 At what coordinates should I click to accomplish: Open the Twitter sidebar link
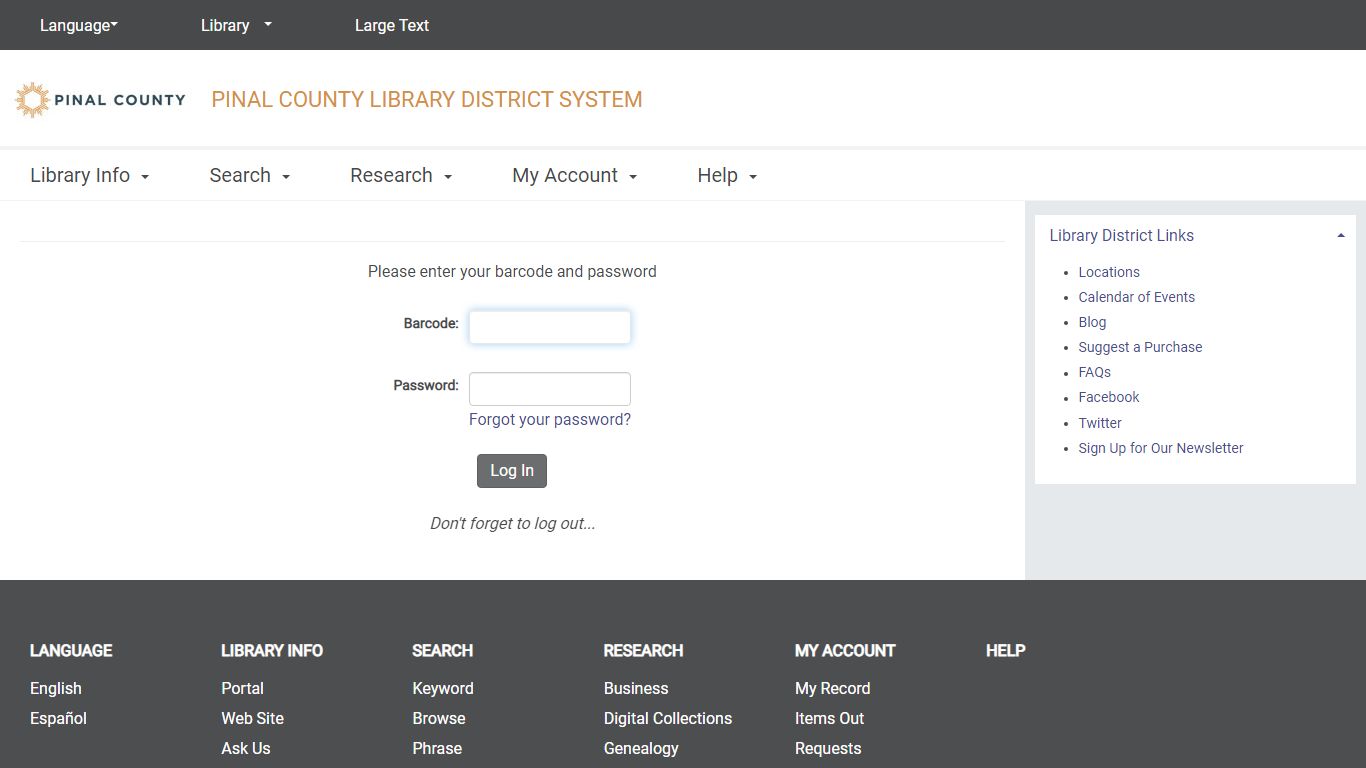[x=1100, y=423]
